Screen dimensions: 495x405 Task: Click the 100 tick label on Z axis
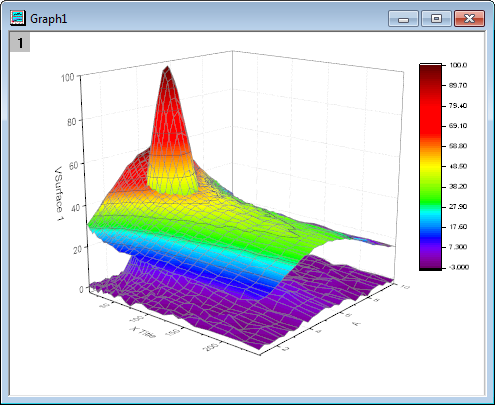pos(67,78)
